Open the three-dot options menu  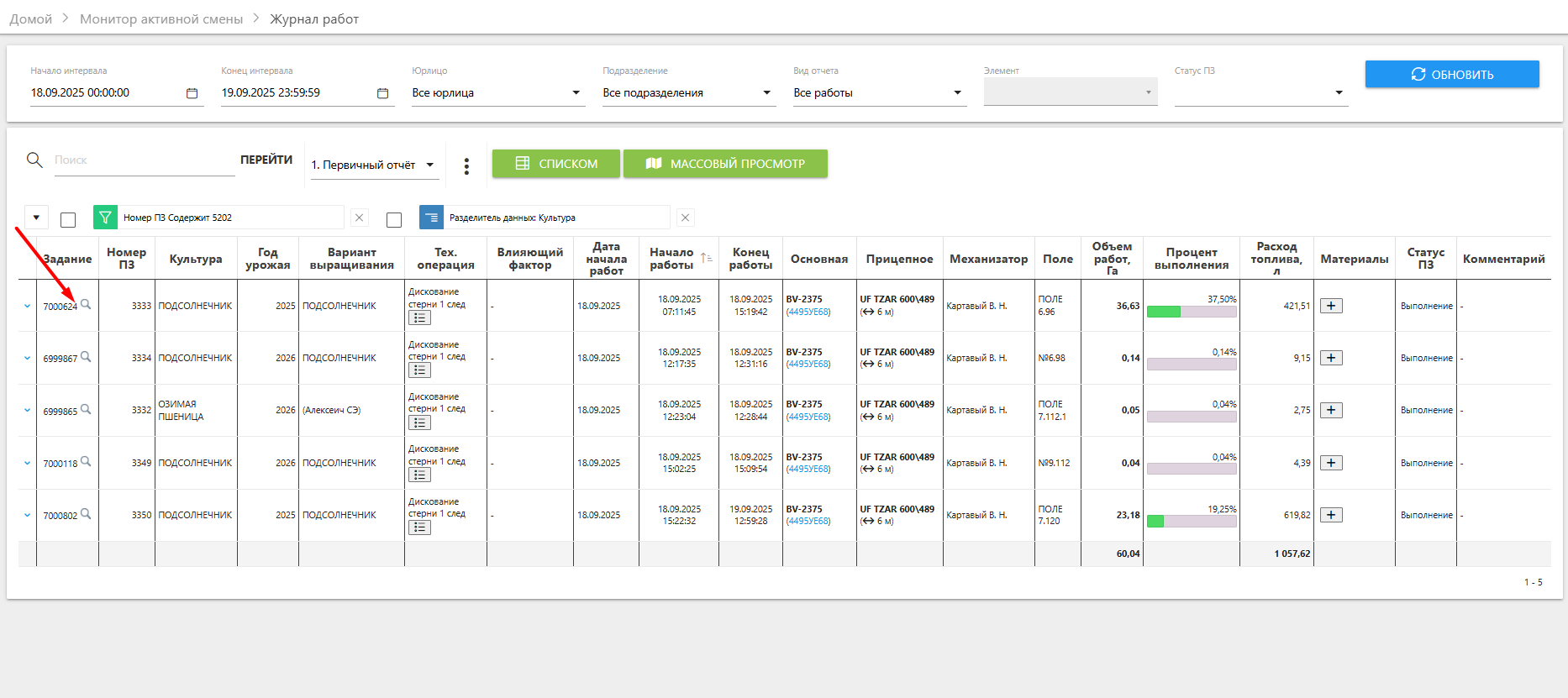coord(466,166)
